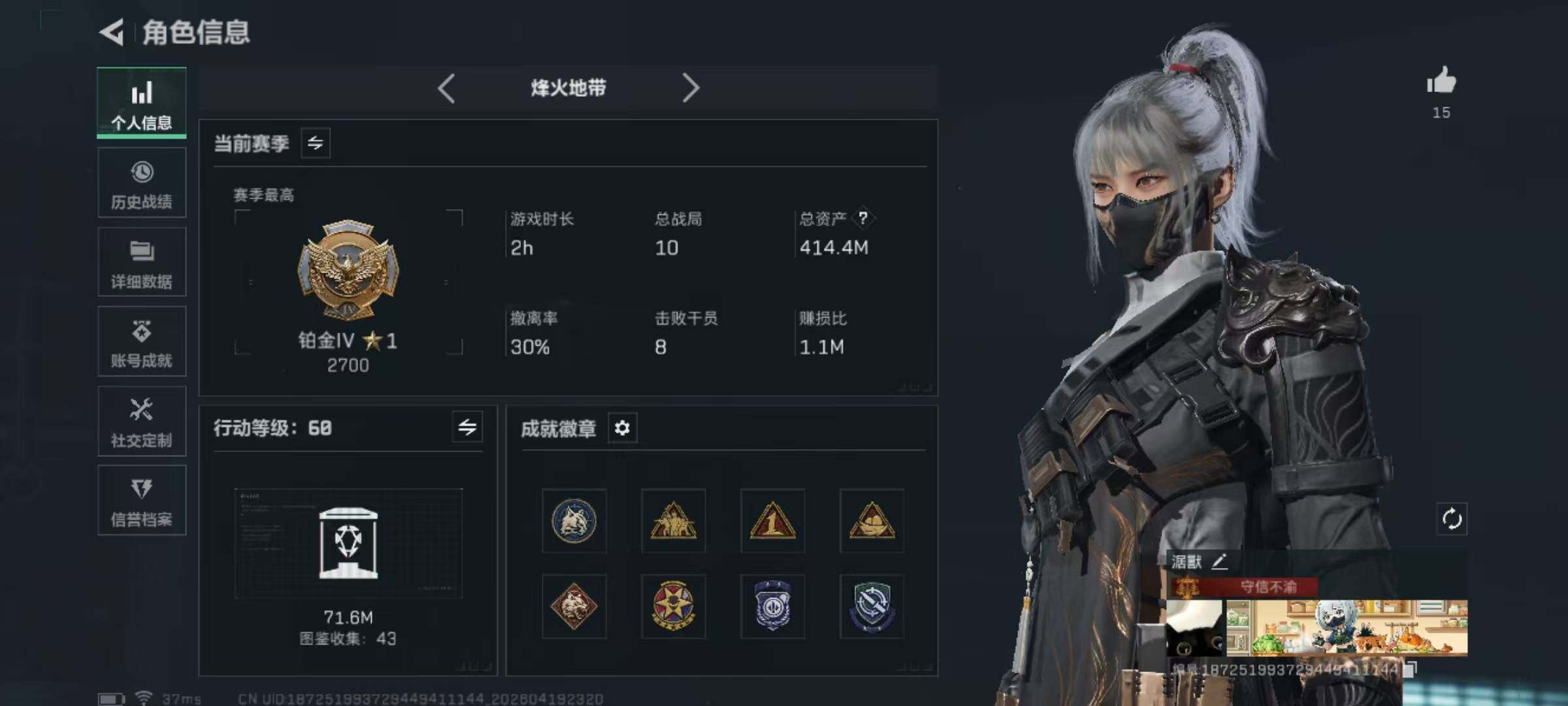Toggle the 行动等级 swap button
The width and height of the screenshot is (1568, 706).
(467, 428)
